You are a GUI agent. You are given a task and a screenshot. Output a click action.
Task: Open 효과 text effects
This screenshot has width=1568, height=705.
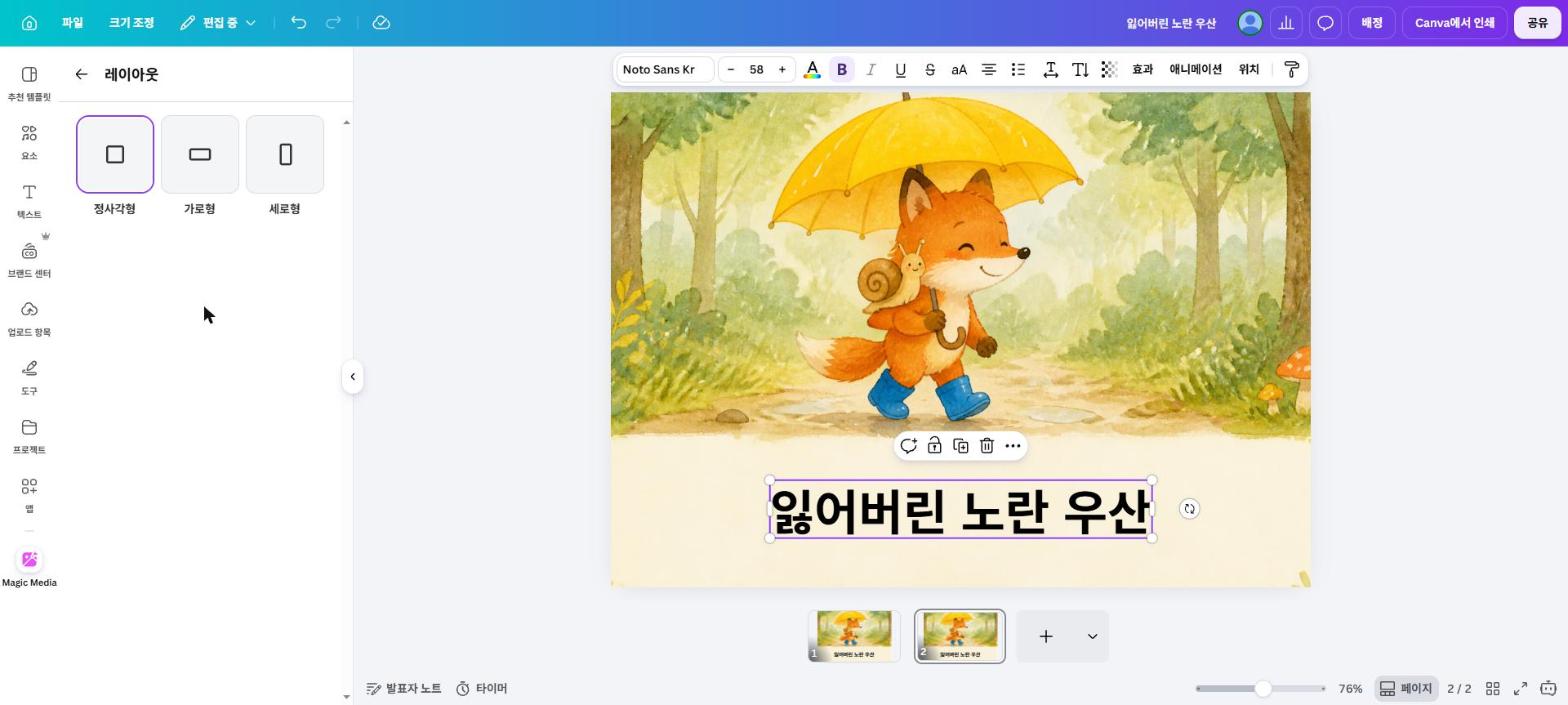pos(1142,69)
